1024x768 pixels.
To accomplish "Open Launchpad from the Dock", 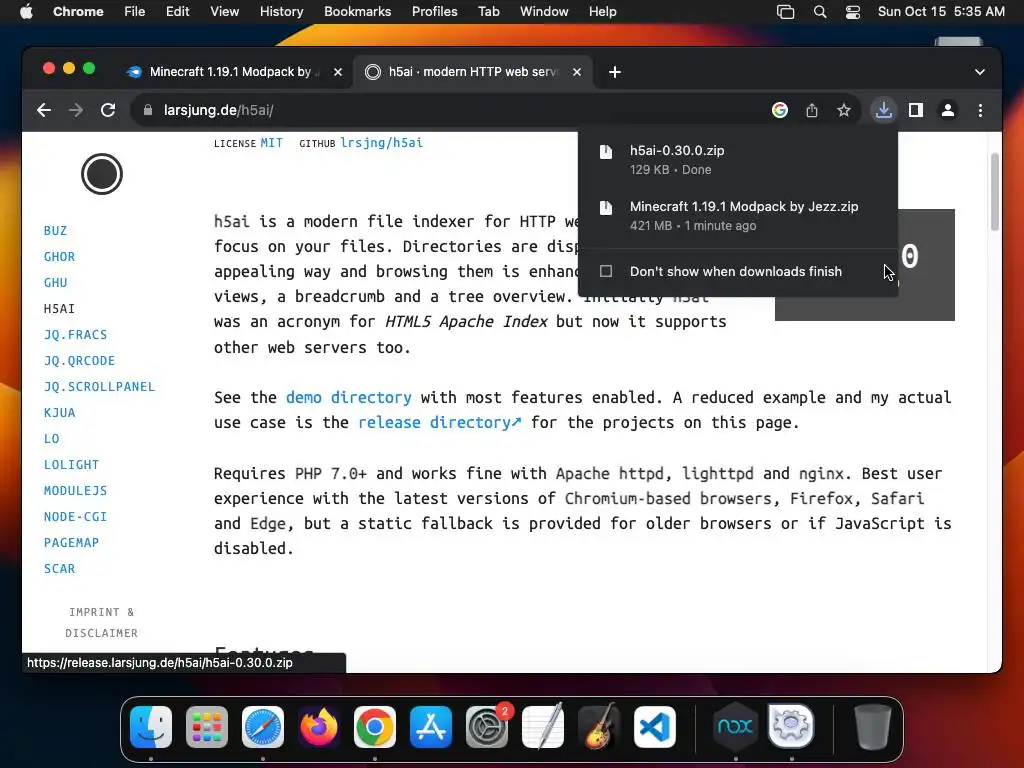I will tap(207, 727).
